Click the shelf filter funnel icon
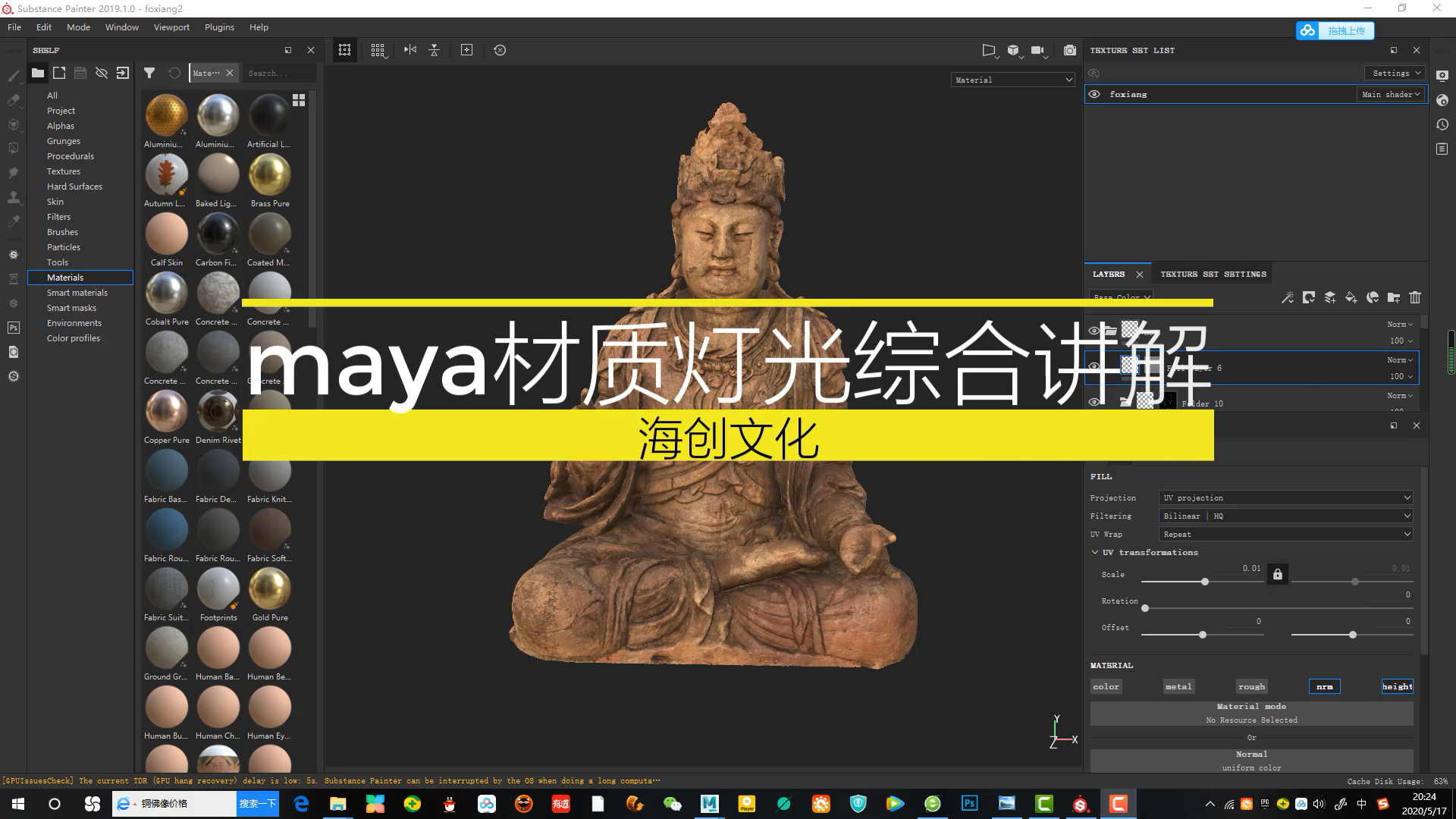 [149, 73]
